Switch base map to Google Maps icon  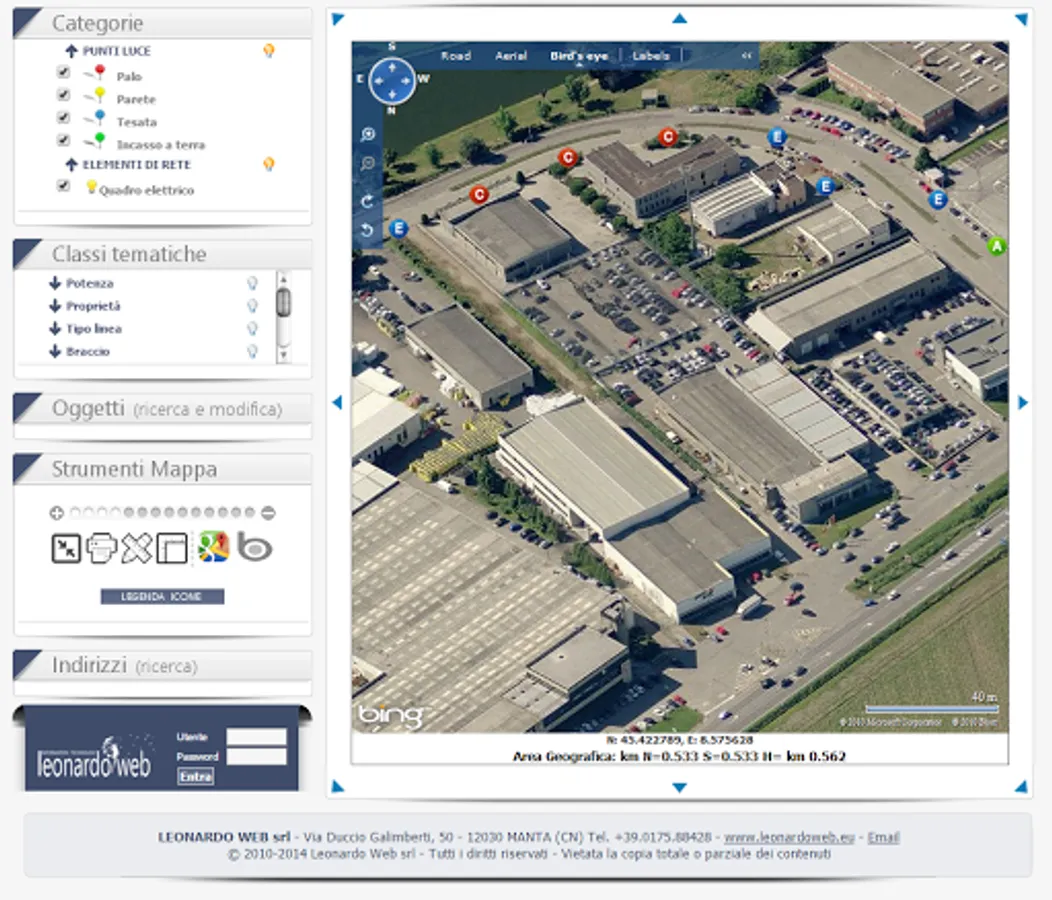(x=214, y=547)
